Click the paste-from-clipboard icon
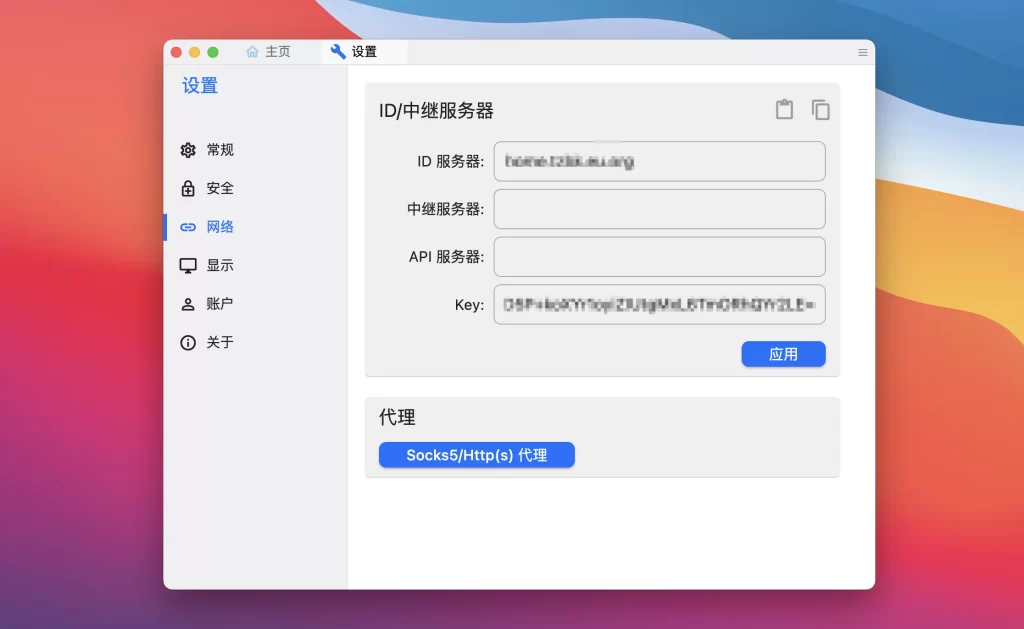The height and width of the screenshot is (629, 1024). pyautogui.click(x=785, y=110)
